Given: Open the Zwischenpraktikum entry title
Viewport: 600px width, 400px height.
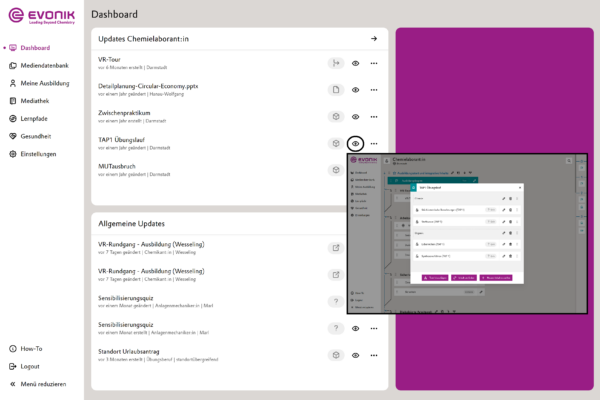Looking at the screenshot, I should [124, 113].
